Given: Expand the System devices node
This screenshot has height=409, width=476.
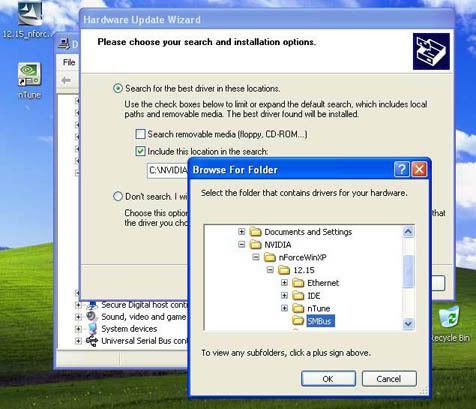Looking at the screenshot, I should coord(78,329).
